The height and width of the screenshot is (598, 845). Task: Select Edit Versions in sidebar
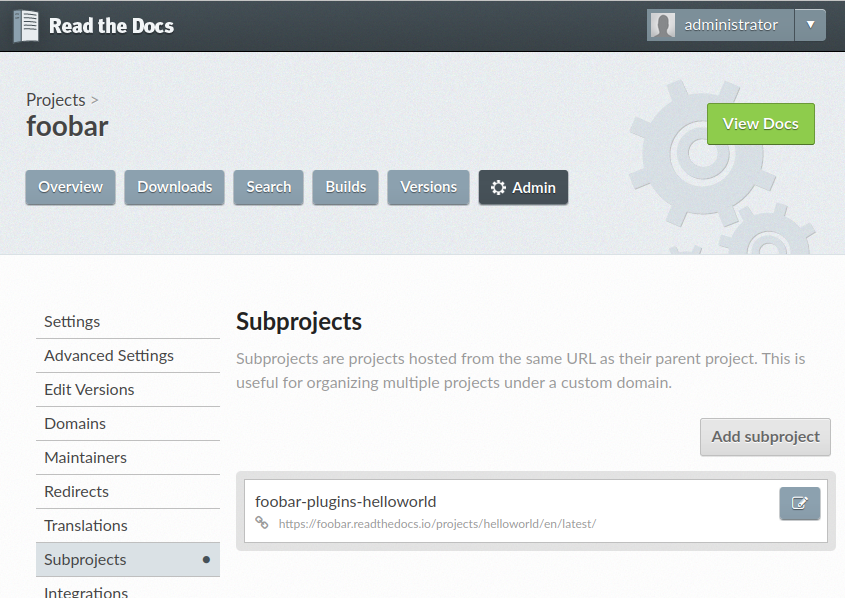coord(128,390)
